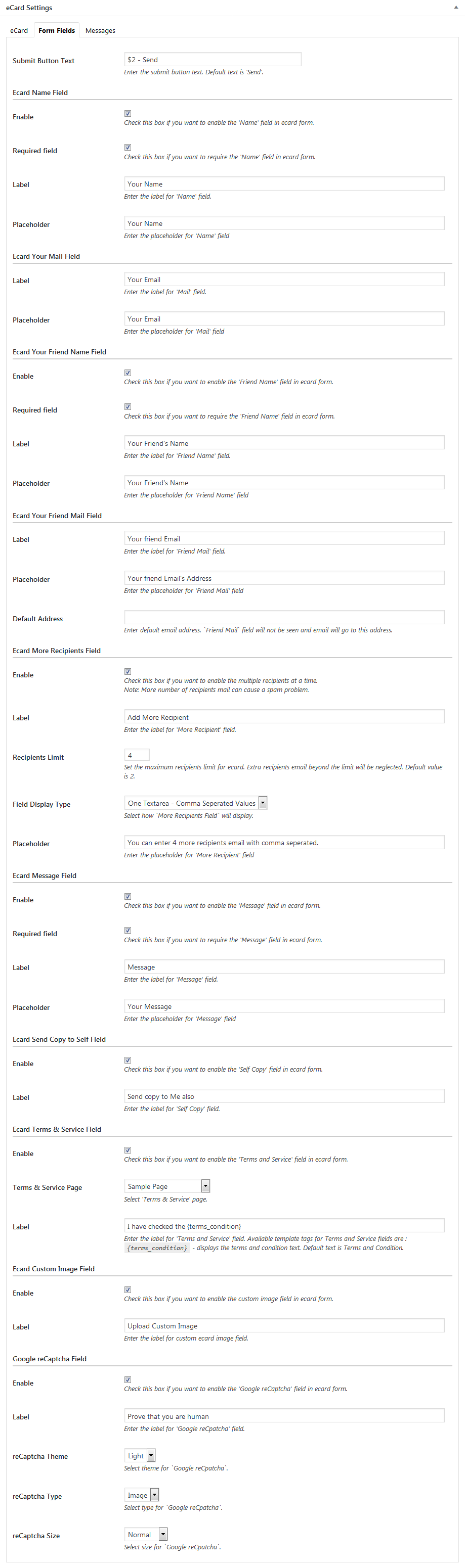This screenshot has width=465, height=1568.
Task: Disable the Name field checkbox
Action: click(x=128, y=113)
